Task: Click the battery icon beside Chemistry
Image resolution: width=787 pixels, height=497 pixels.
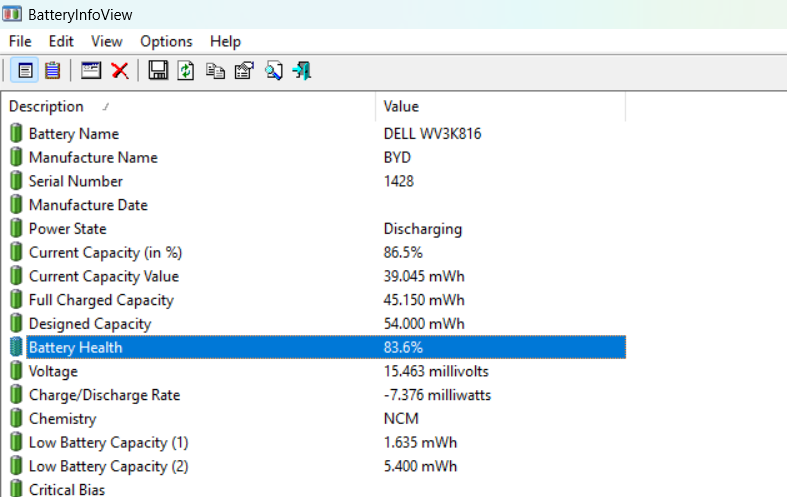Action: tap(16, 418)
